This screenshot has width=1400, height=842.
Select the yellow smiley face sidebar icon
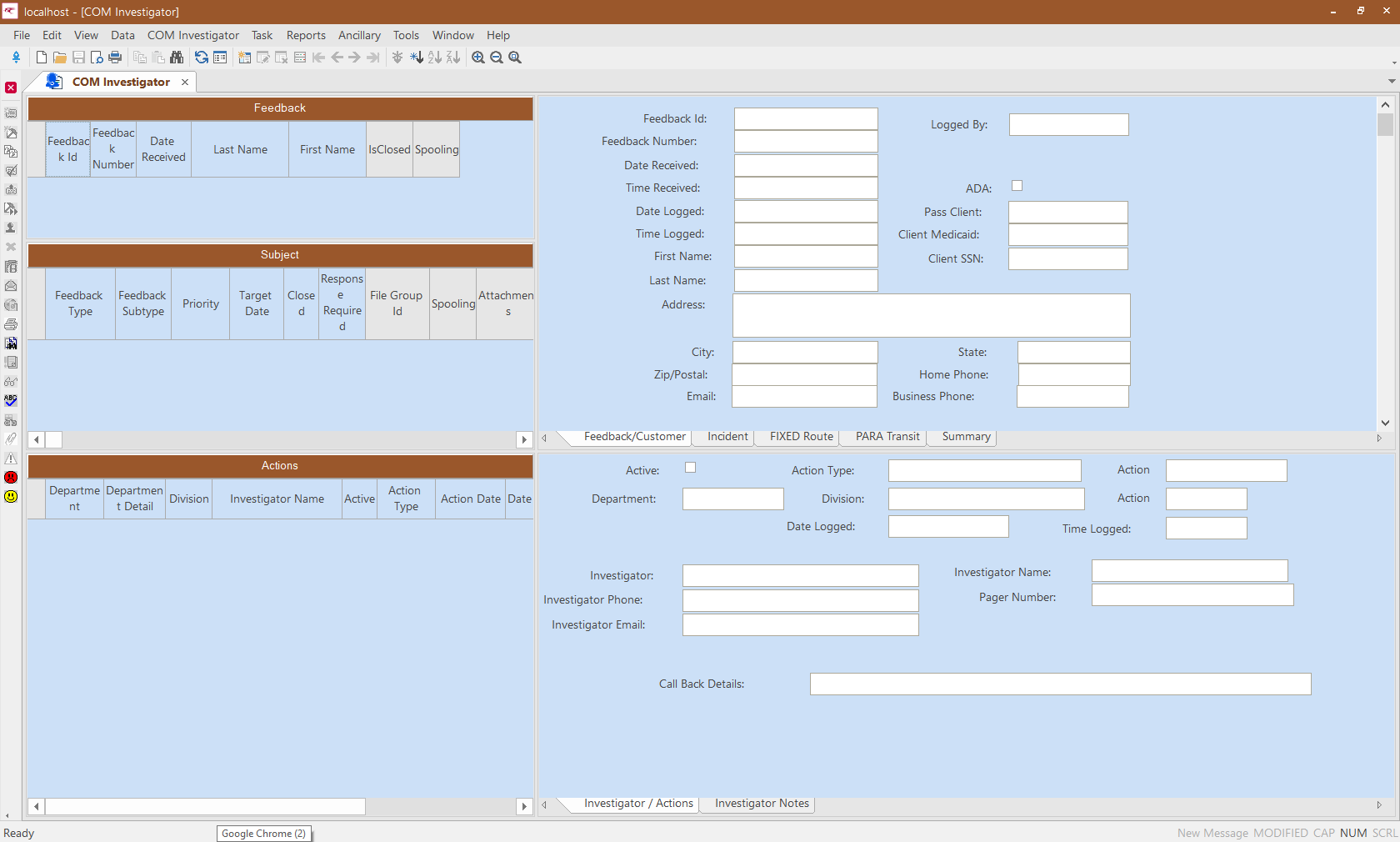click(11, 497)
